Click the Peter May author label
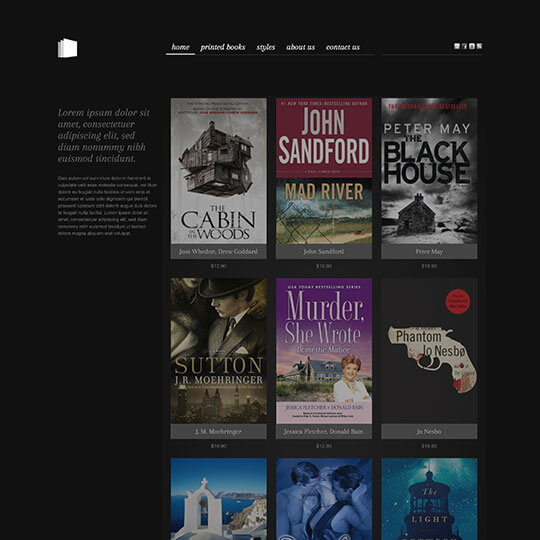 (429, 252)
